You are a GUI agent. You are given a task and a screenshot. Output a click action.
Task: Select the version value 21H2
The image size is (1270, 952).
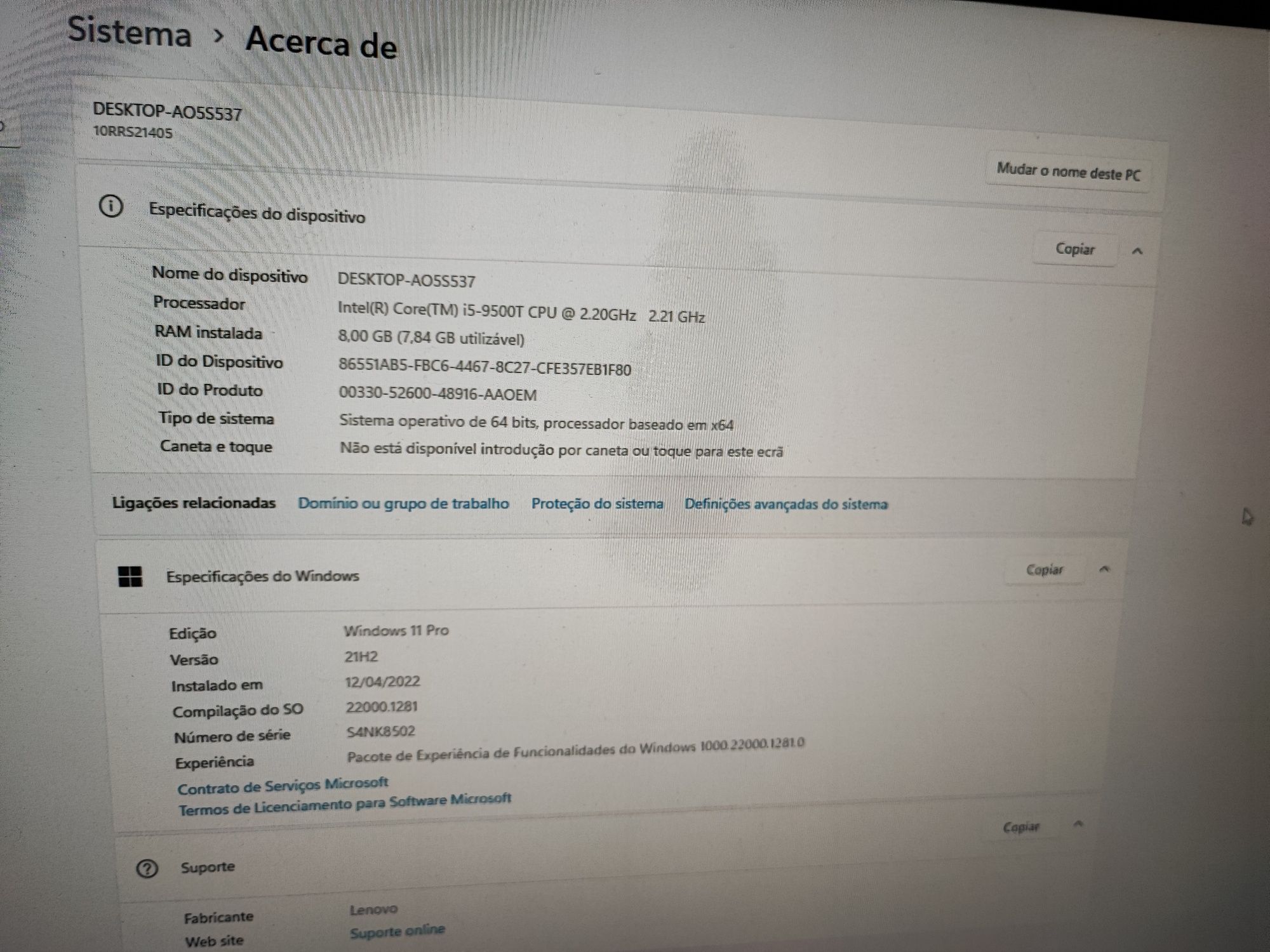[361, 656]
